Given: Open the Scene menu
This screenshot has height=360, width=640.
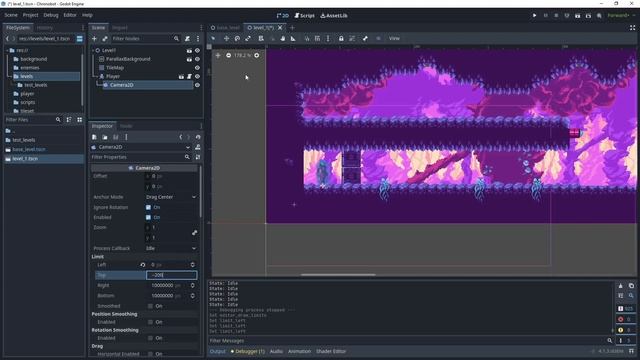Looking at the screenshot, I should (11, 15).
